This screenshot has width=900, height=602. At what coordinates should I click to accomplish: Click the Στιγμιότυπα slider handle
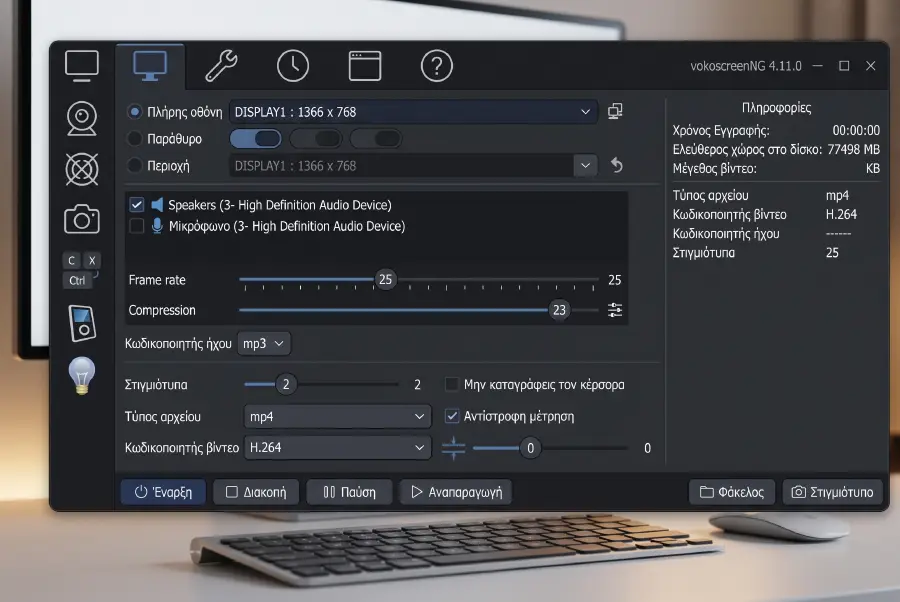coord(286,384)
